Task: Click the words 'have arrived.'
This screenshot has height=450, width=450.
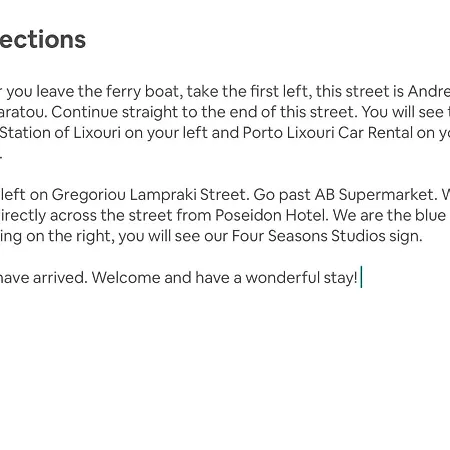Action: point(43,278)
